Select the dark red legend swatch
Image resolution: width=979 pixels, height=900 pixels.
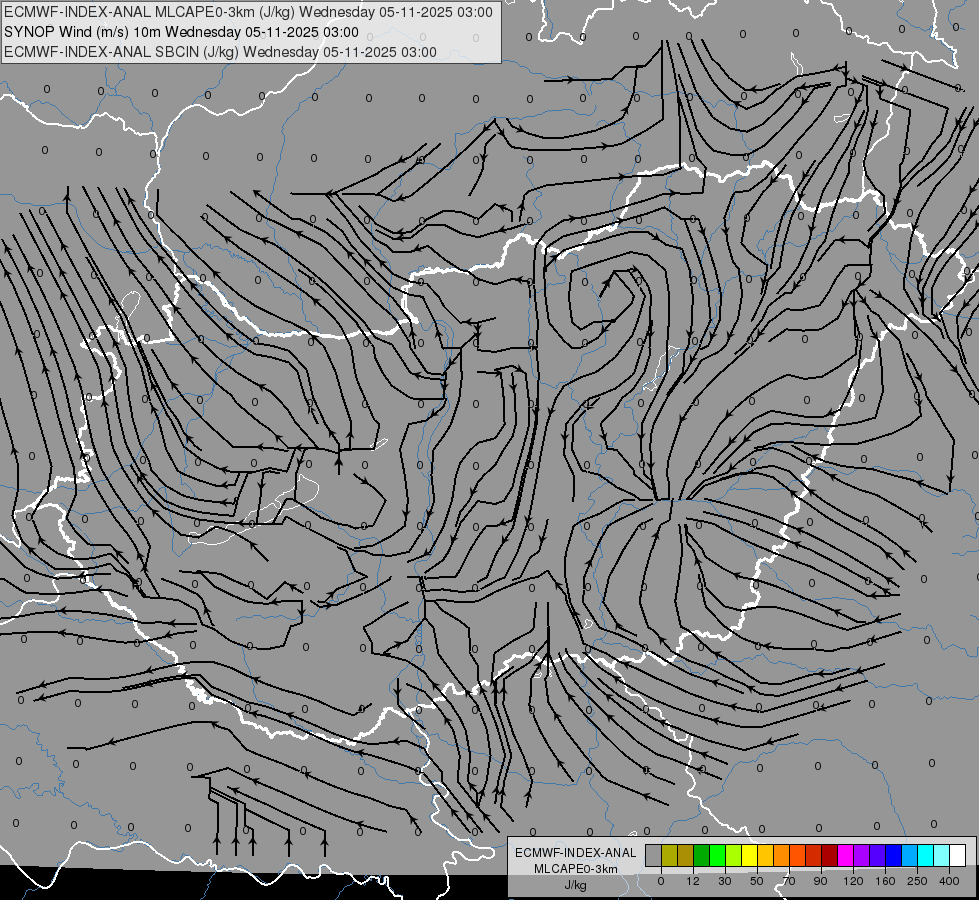click(x=830, y=855)
